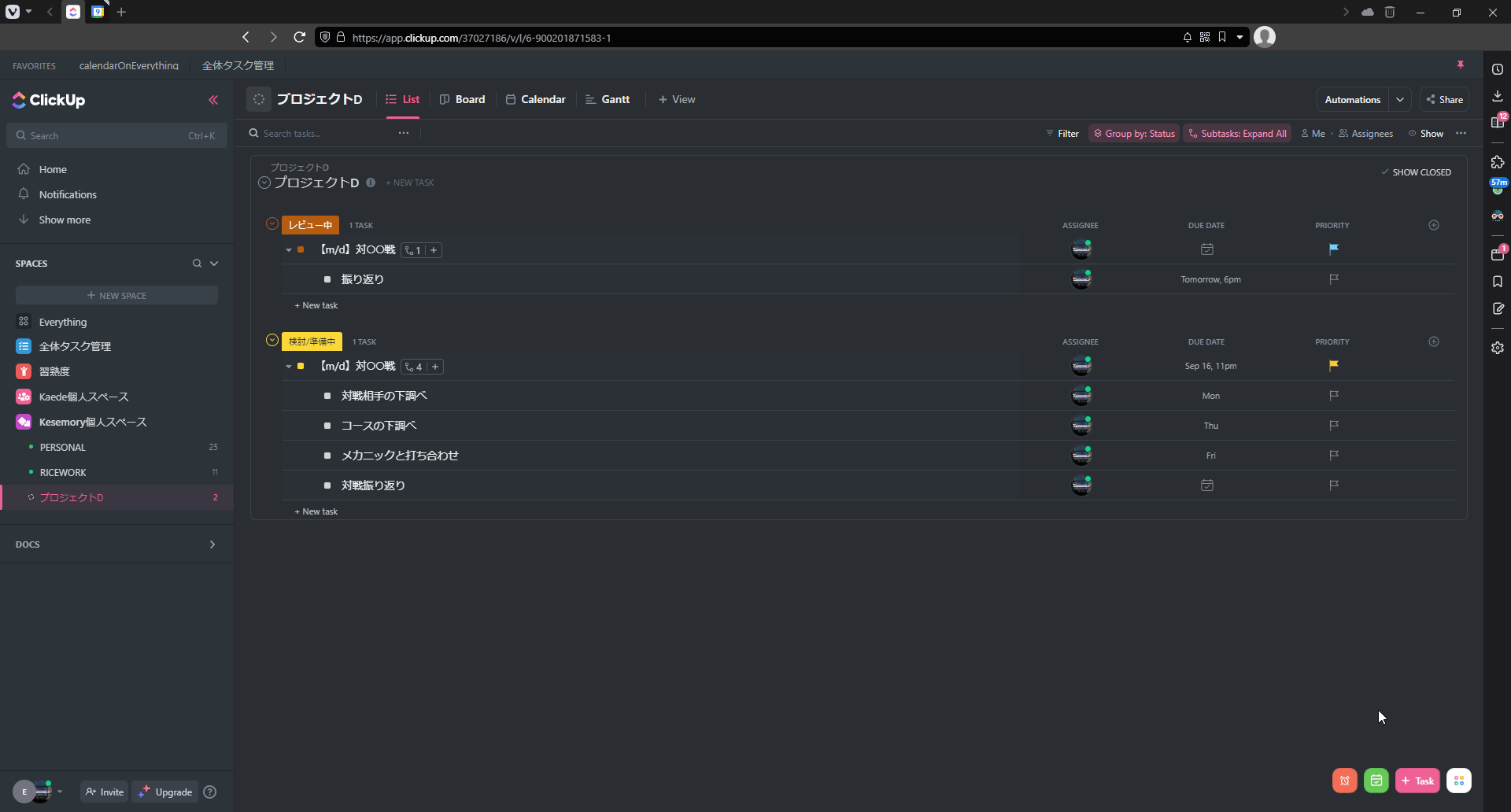Image resolution: width=1511 pixels, height=812 pixels.
Task: Click the Search tasks input field
Action: (x=323, y=134)
